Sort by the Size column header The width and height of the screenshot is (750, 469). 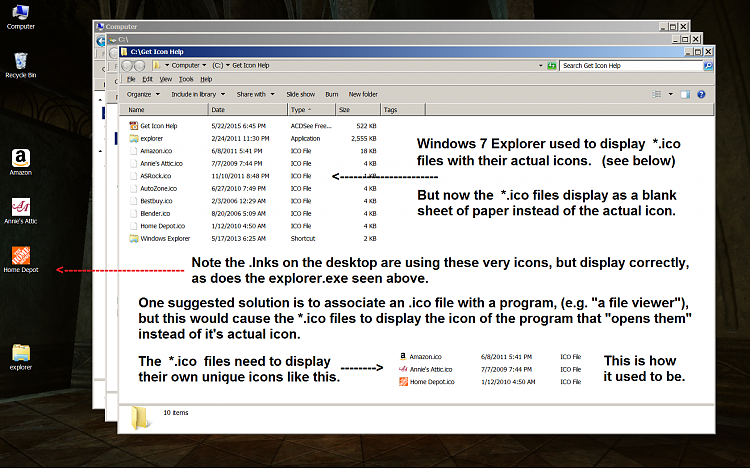click(358, 109)
